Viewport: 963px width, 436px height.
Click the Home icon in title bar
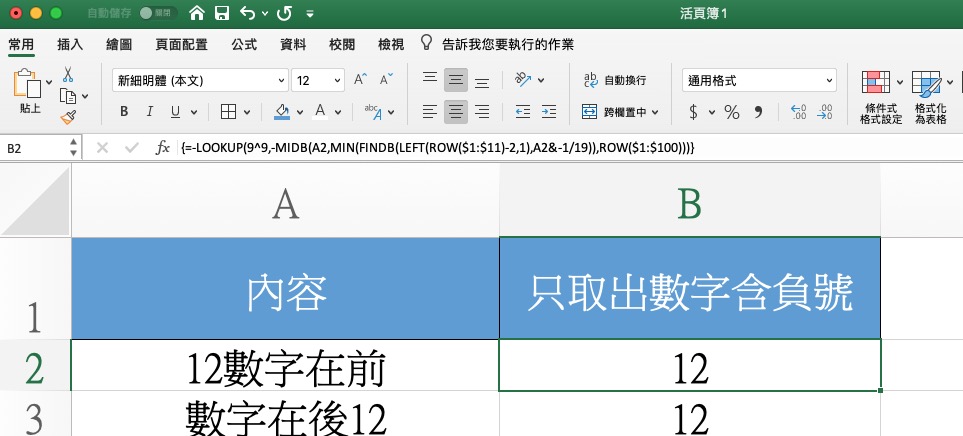197,13
